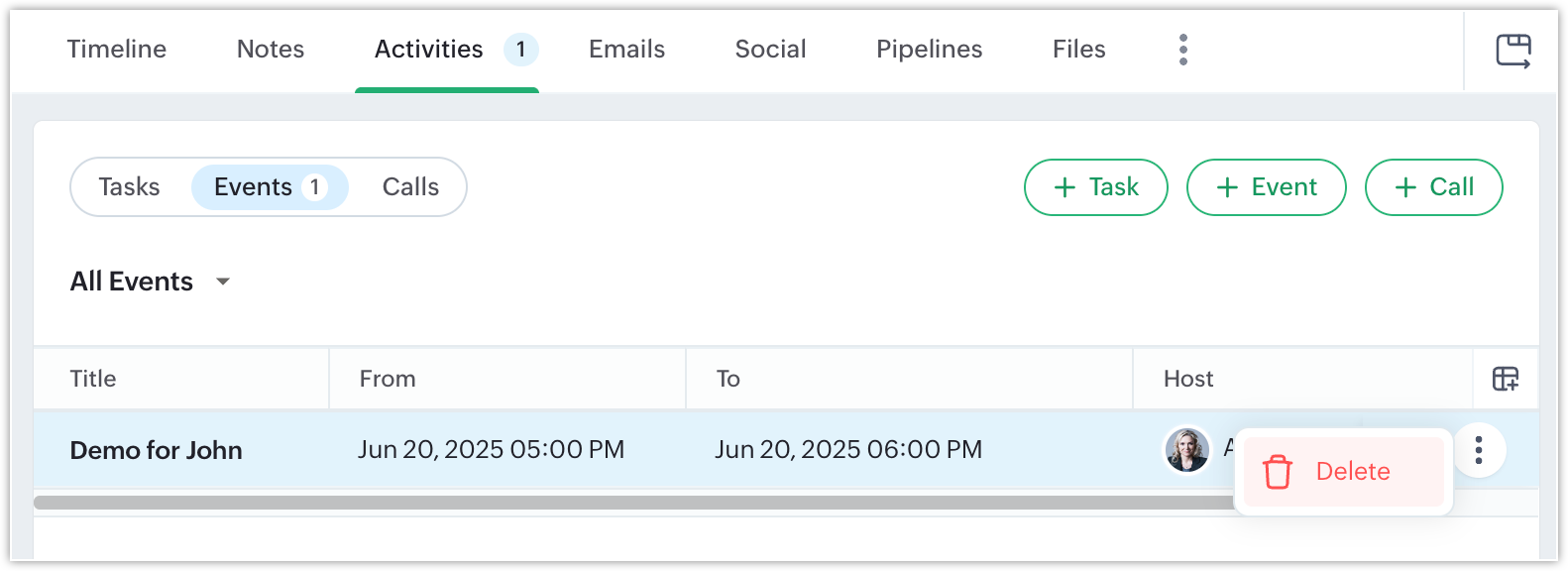Open the more tabs vertical dots menu
The height and width of the screenshot is (571, 1568).
[x=1182, y=50]
